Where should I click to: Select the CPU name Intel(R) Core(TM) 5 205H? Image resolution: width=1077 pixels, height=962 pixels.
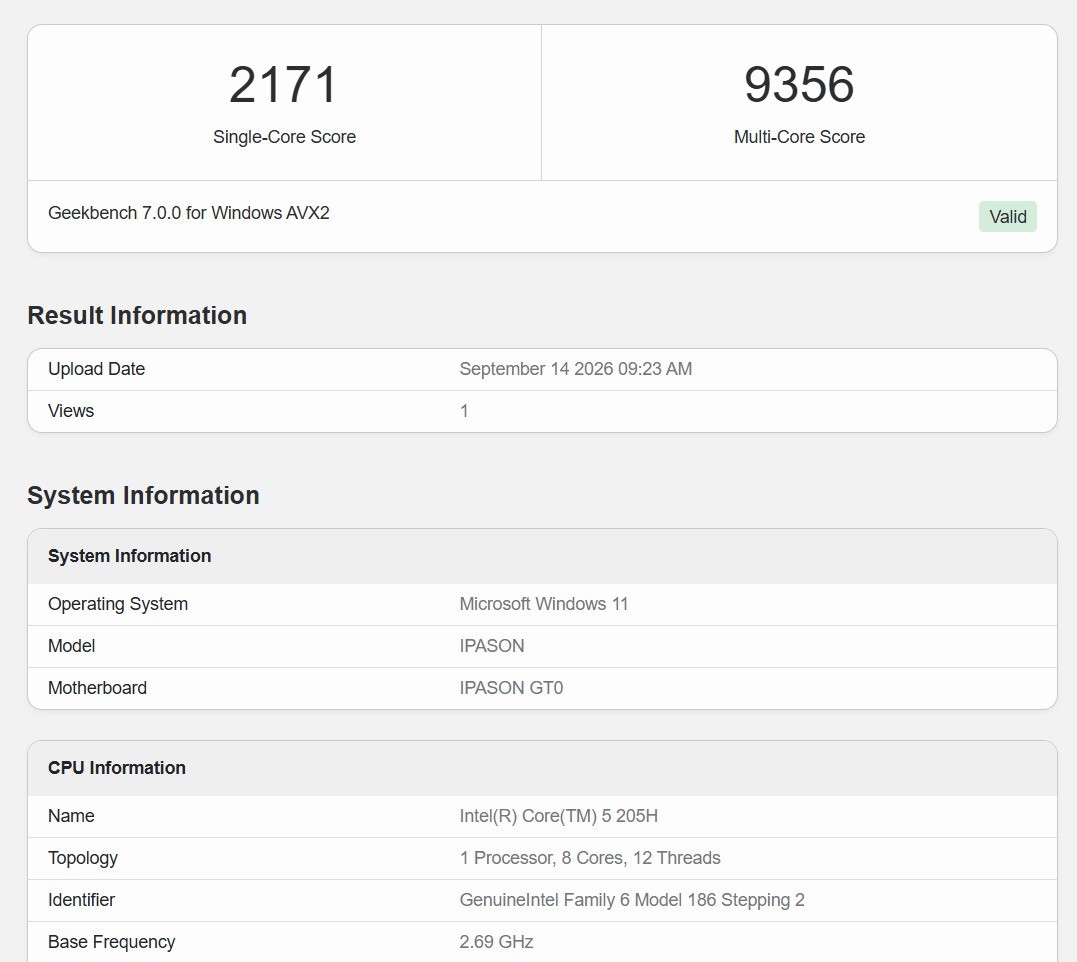point(558,816)
